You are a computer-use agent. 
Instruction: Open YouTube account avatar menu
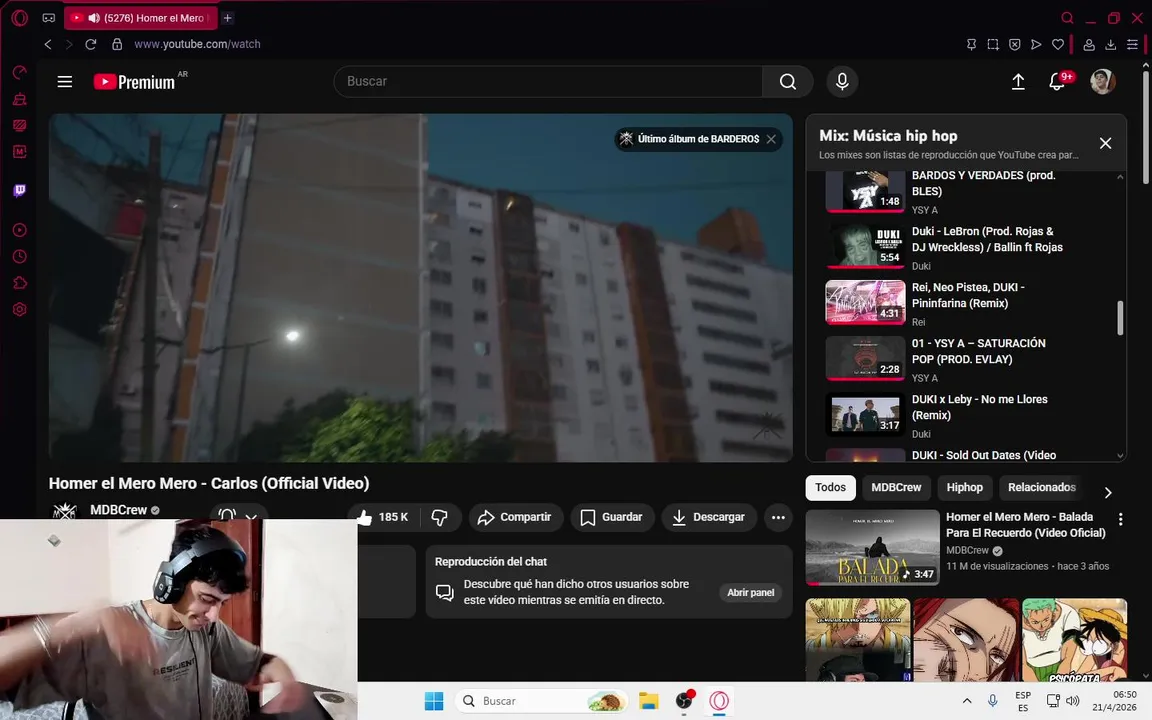tap(1103, 82)
